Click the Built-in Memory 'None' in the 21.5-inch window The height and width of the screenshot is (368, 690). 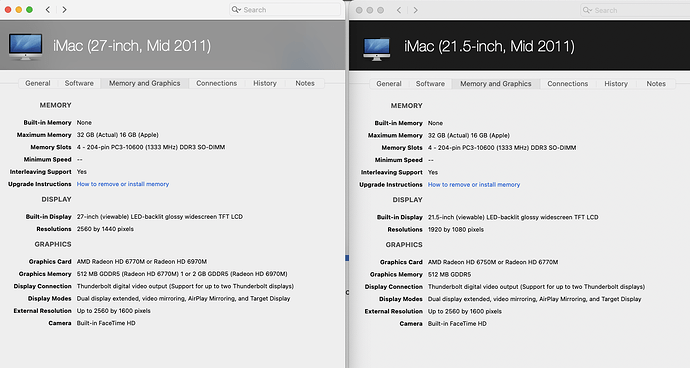tap(435, 123)
